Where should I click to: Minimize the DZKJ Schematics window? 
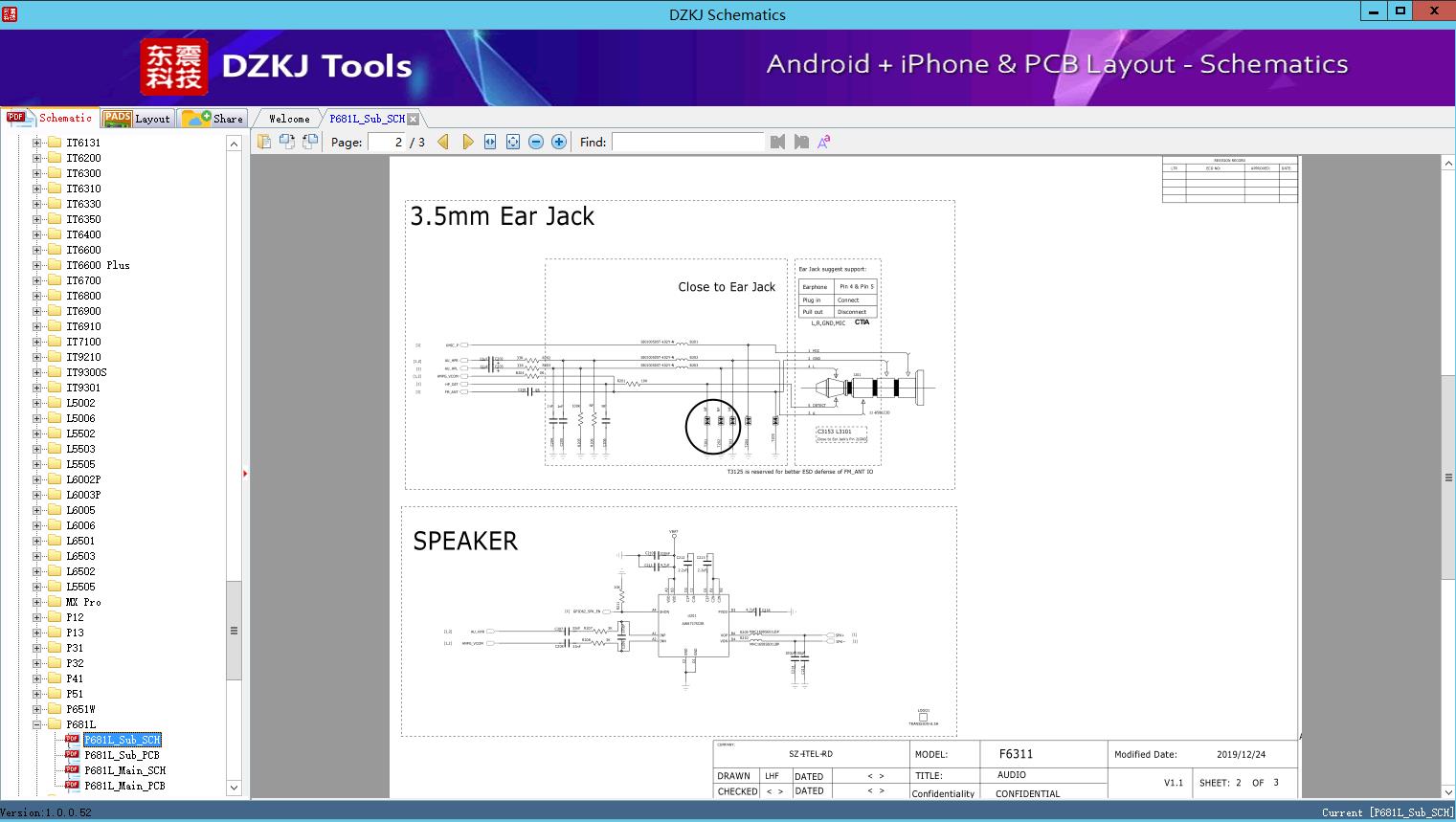click(x=1375, y=11)
